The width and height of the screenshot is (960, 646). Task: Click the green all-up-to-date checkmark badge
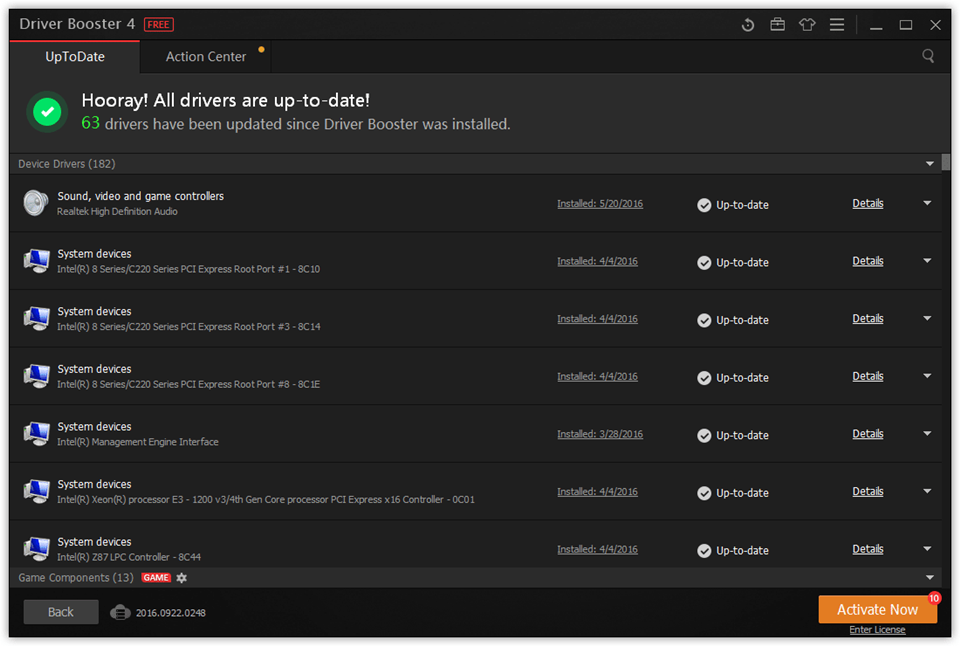click(47, 111)
